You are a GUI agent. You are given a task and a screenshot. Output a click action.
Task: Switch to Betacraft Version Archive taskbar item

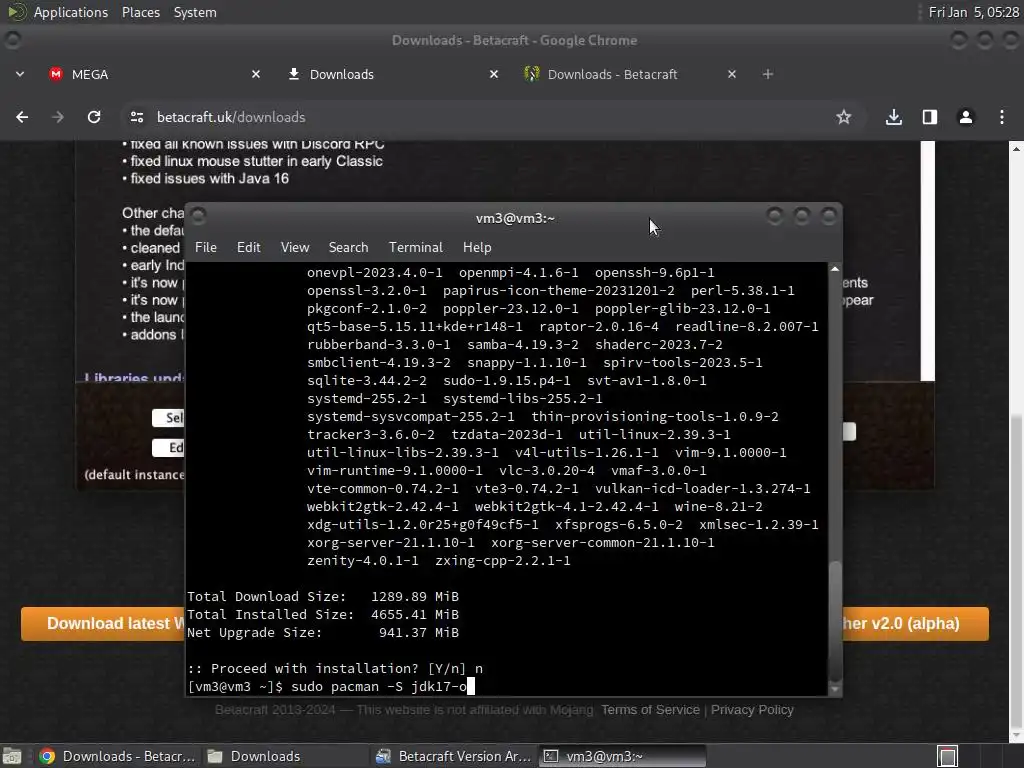pos(454,756)
